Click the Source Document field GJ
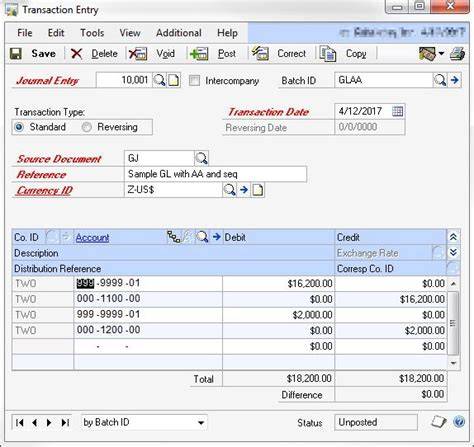The width and height of the screenshot is (474, 447). [159, 158]
